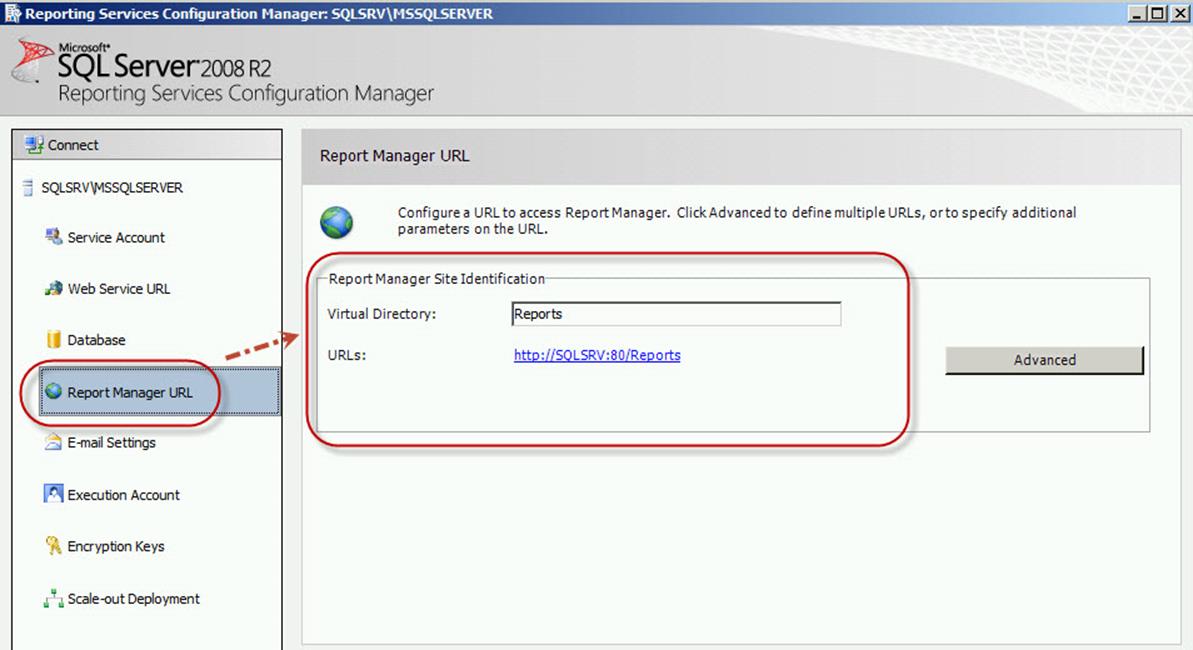Open the Database settings page
The height and width of the screenshot is (650, 1193).
pyautogui.click(x=96, y=339)
